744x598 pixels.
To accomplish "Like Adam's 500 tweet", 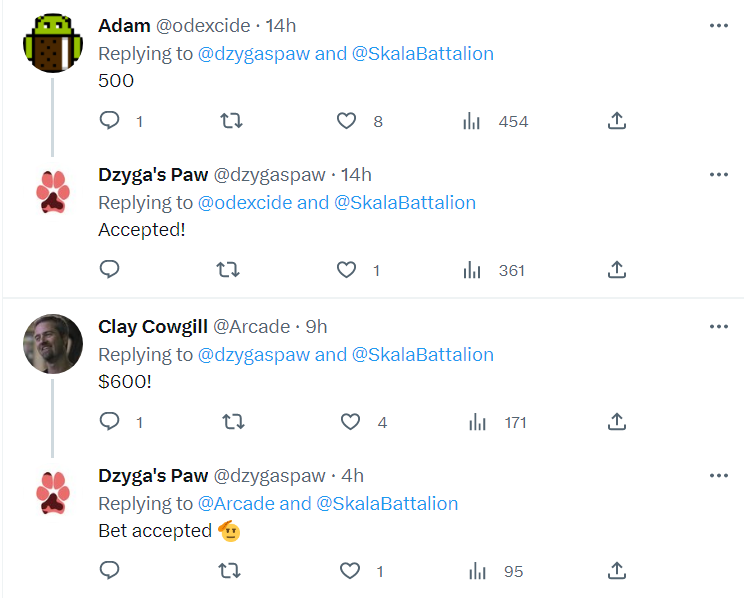I will [346, 121].
